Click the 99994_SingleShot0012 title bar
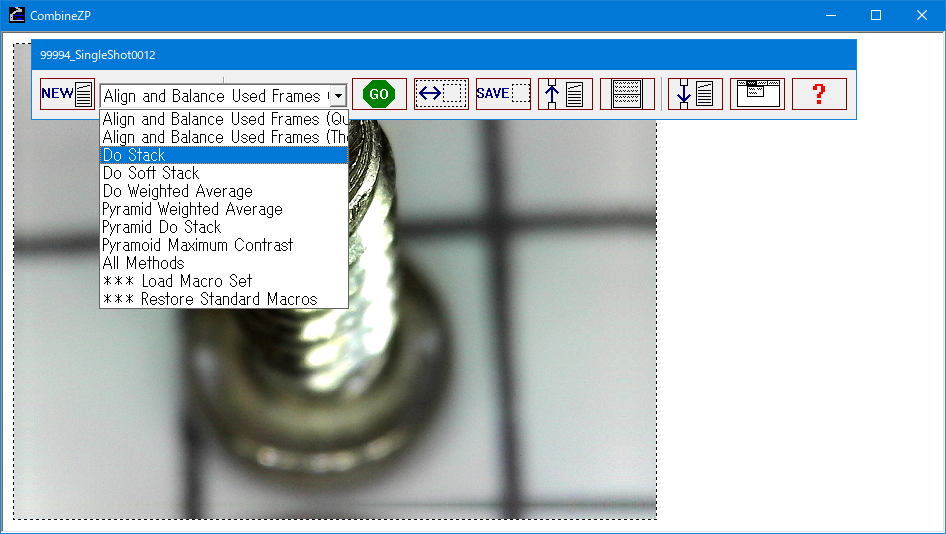Viewport: 946px width, 534px height. (x=443, y=55)
